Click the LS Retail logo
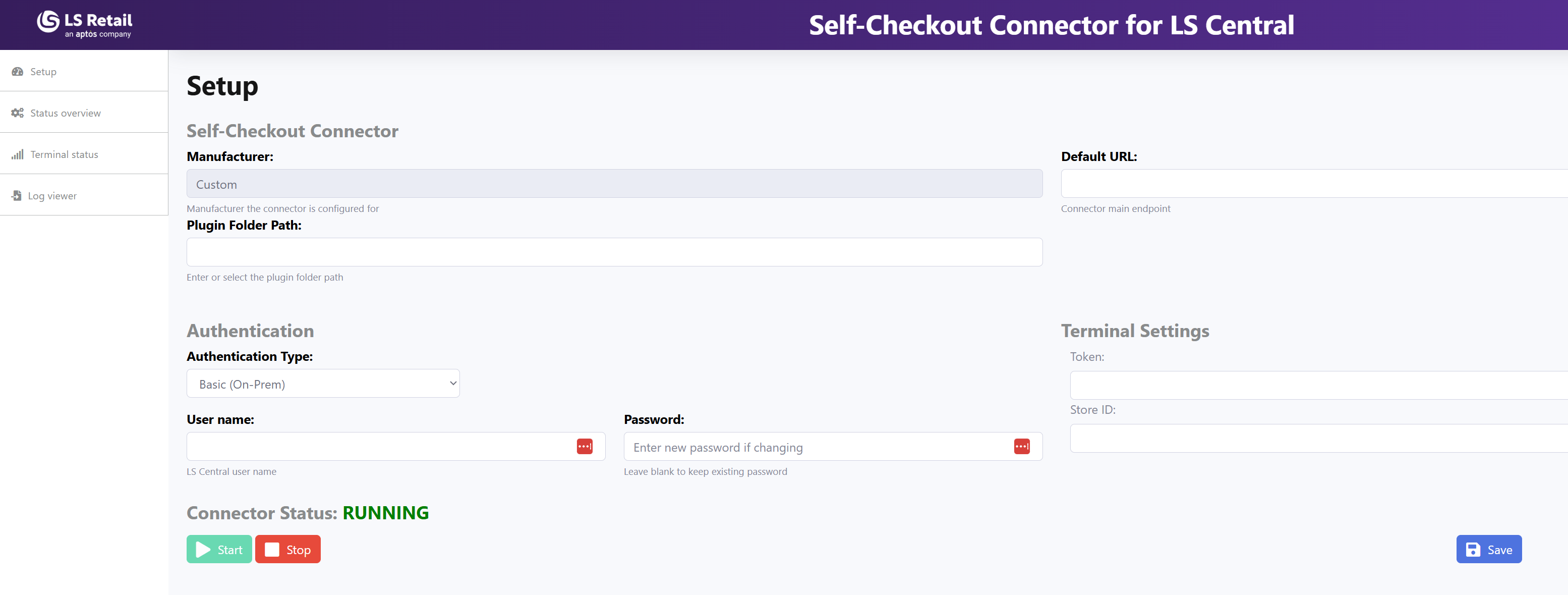The image size is (1568, 595). pyautogui.click(x=84, y=24)
